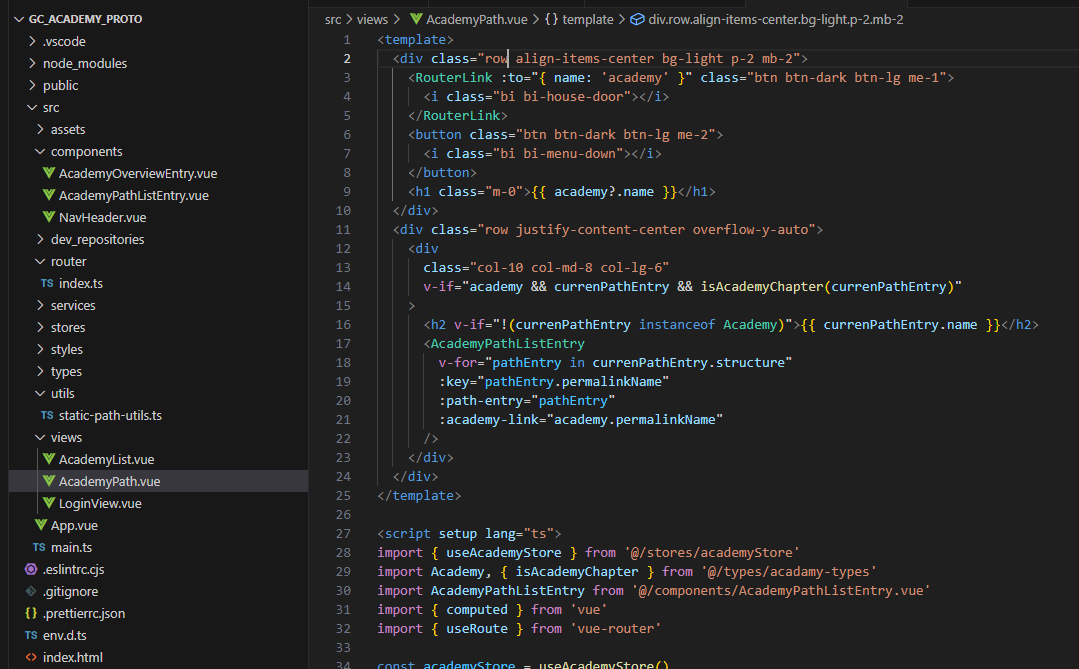Collapse the GC_ACADEMY_PROTO root folder
This screenshot has height=669, width=1079.
tap(19, 19)
